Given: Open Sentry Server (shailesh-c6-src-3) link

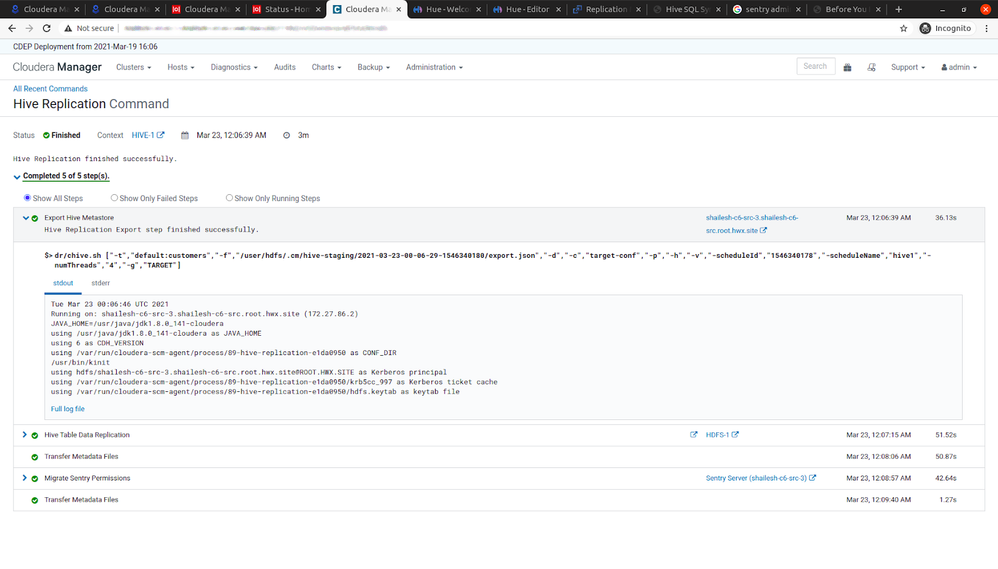Looking at the screenshot, I should [x=756, y=478].
